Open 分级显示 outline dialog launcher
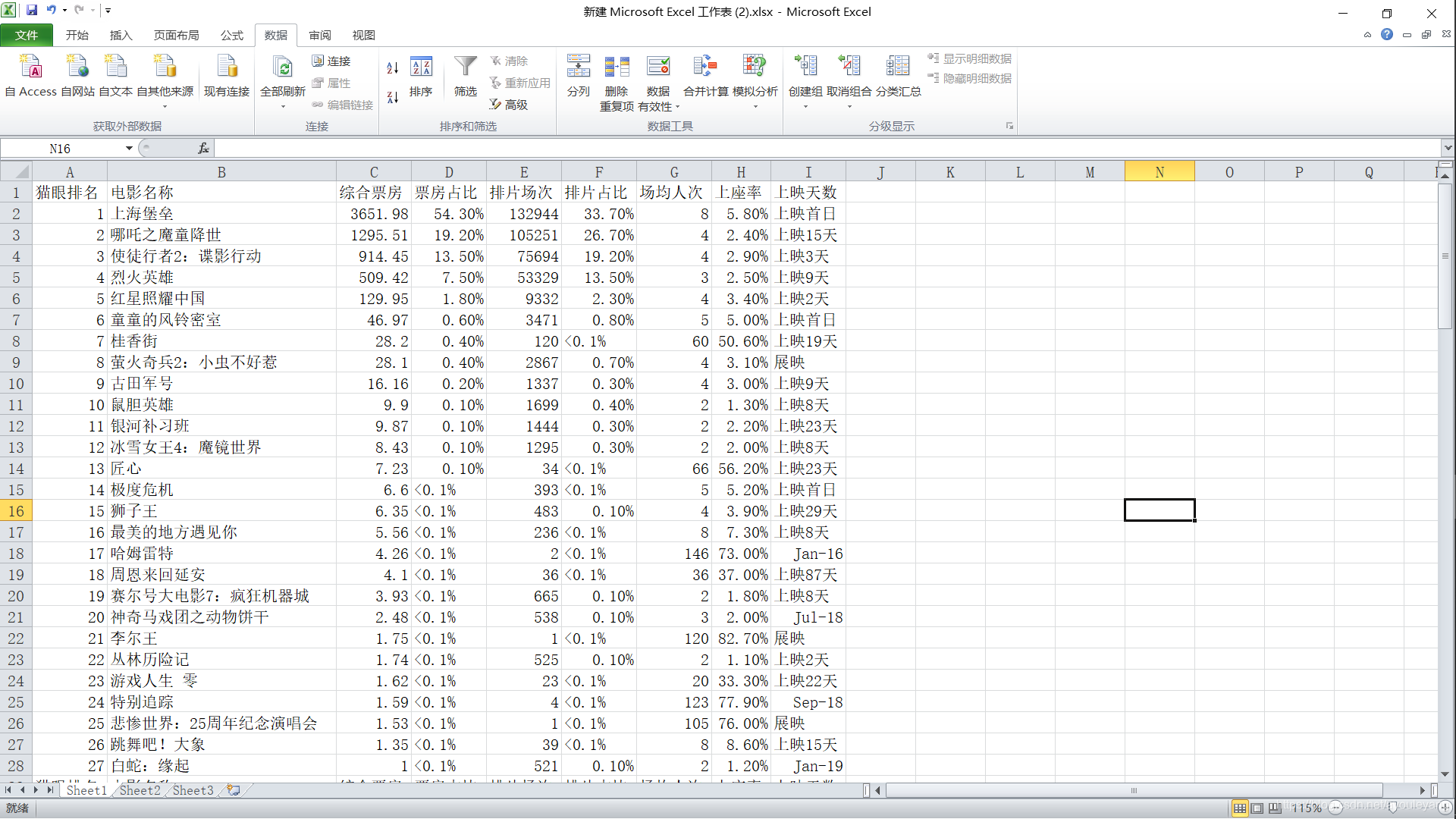This screenshot has width=1456, height=819. pos(1009,126)
